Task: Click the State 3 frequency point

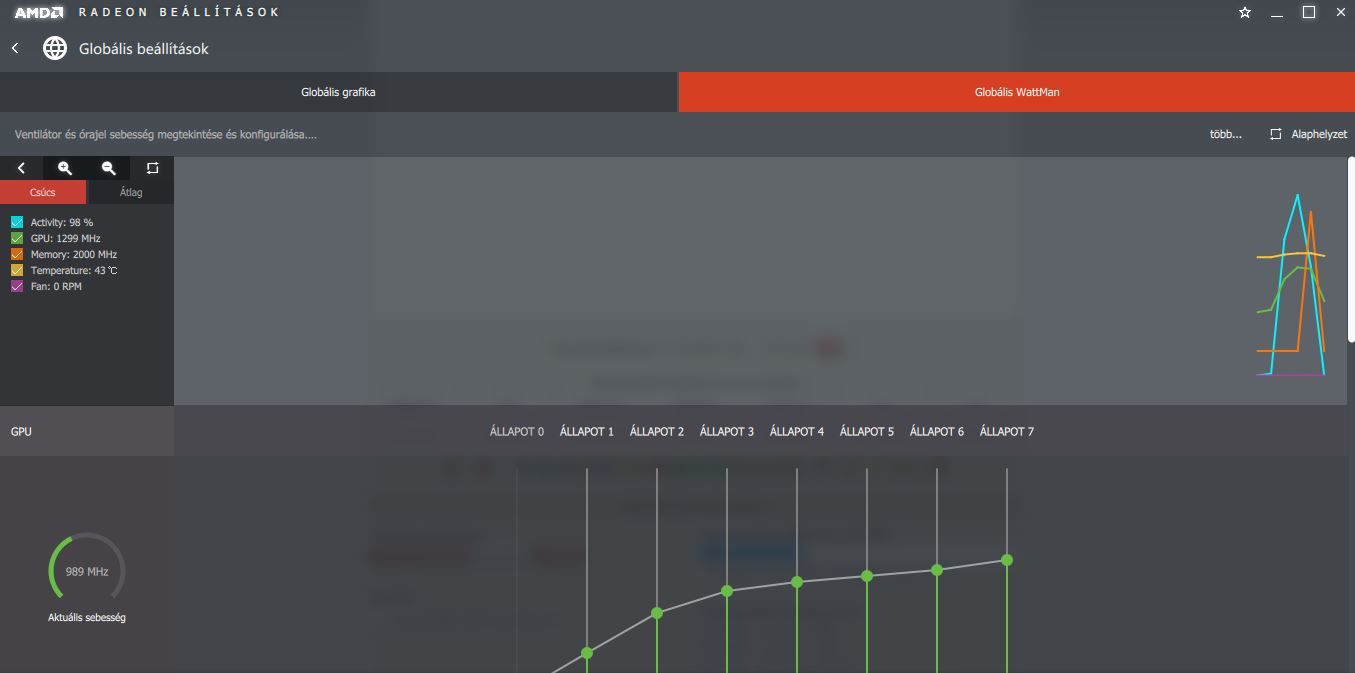Action: (727, 591)
